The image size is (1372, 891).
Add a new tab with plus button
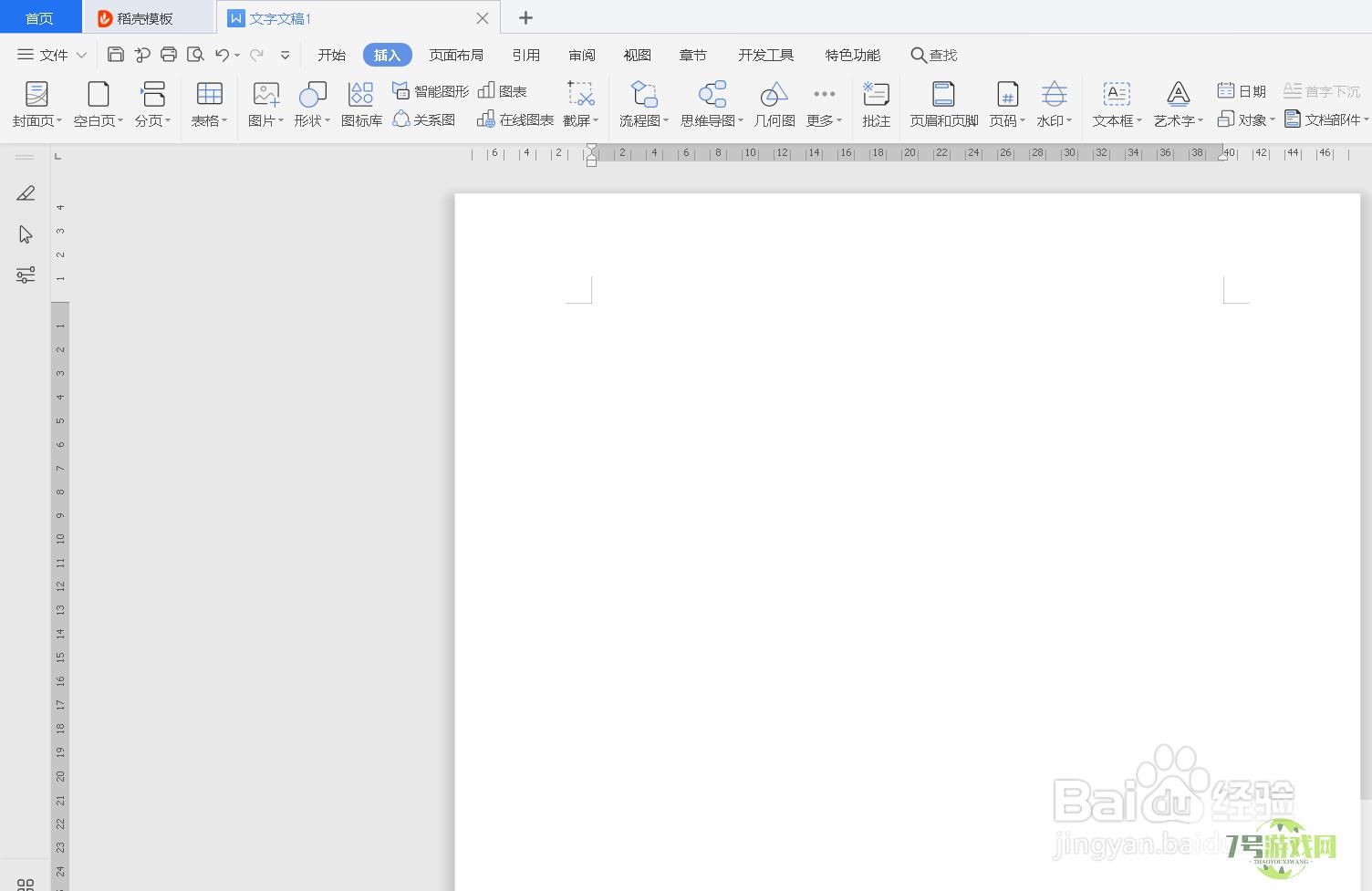point(525,18)
